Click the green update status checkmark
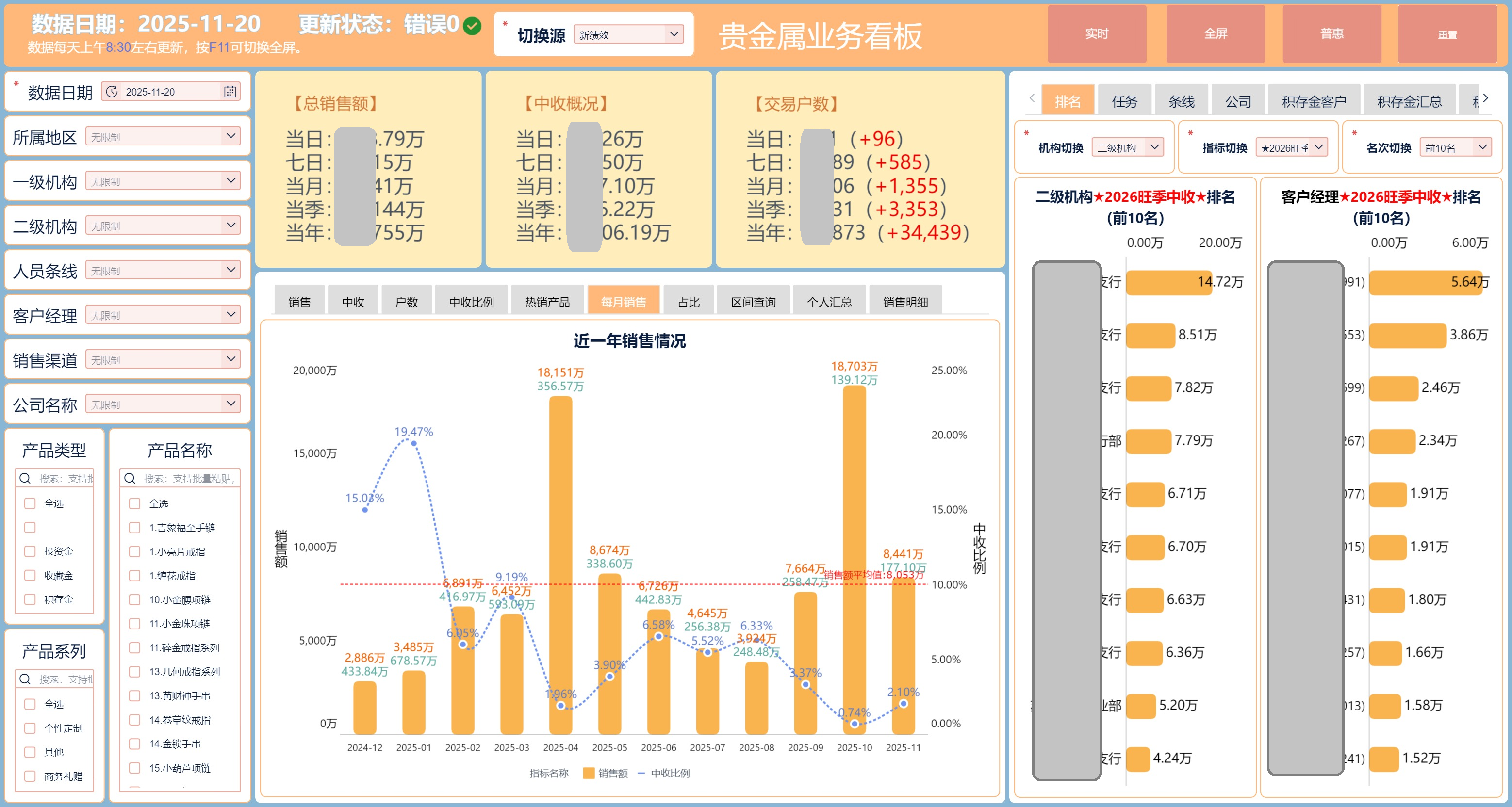1512x807 pixels. point(472,26)
